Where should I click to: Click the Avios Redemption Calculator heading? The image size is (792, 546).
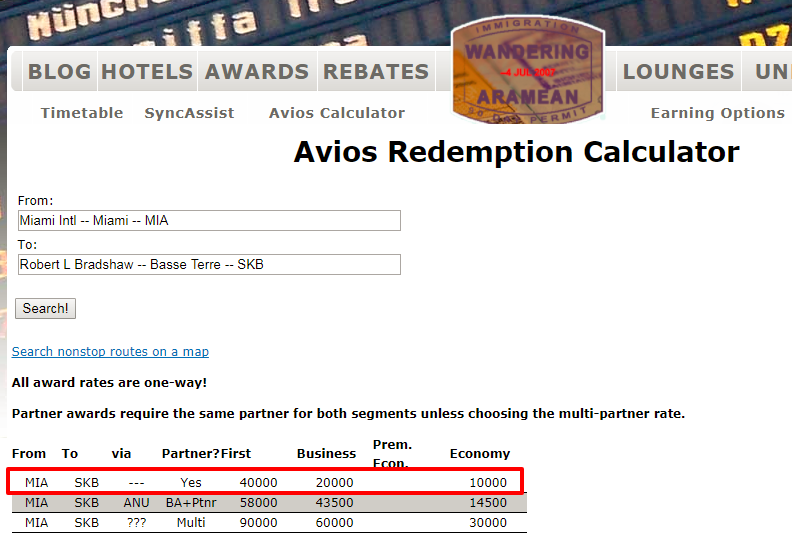coord(516,152)
